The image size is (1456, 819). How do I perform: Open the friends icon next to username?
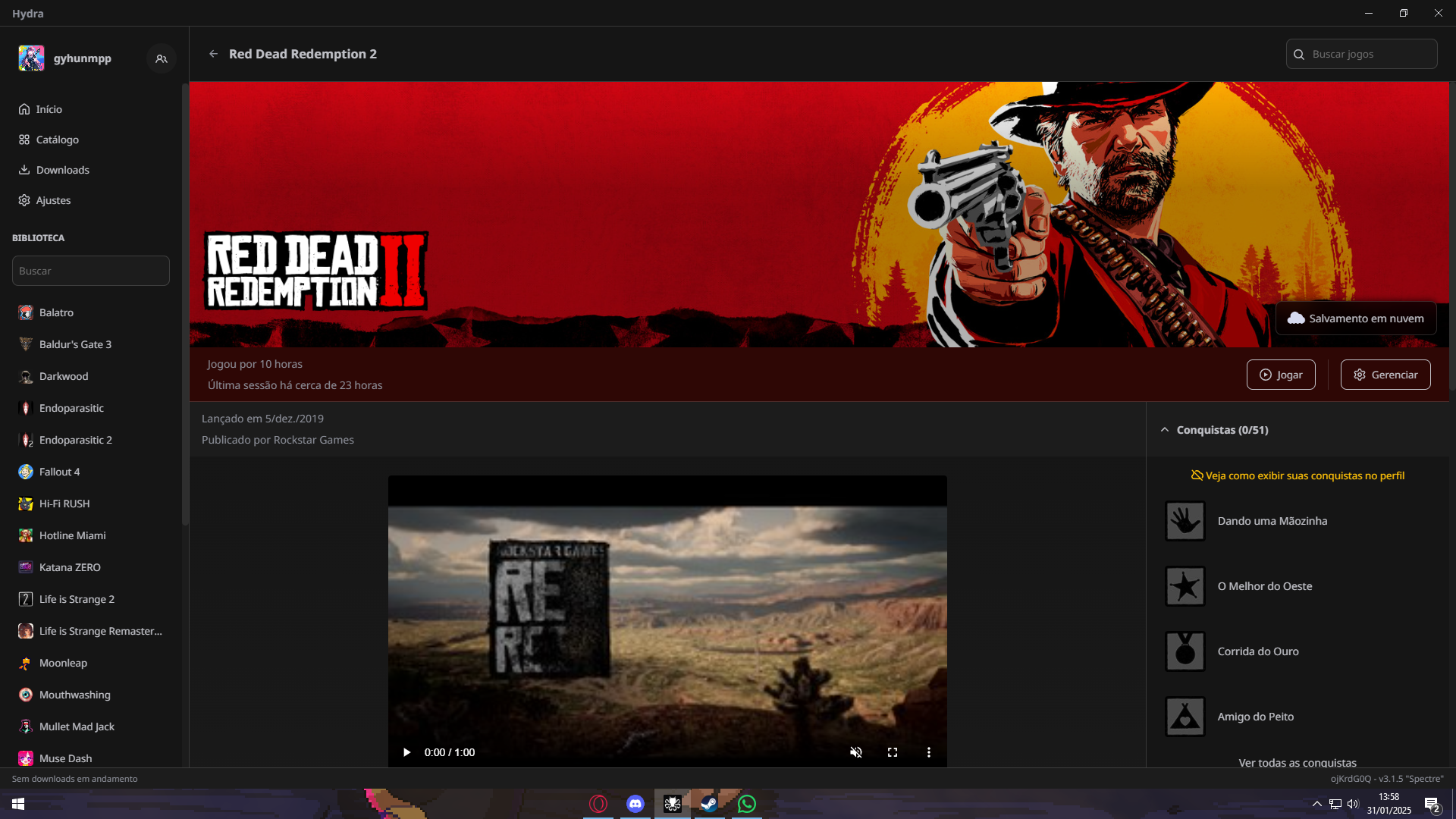coord(161,58)
